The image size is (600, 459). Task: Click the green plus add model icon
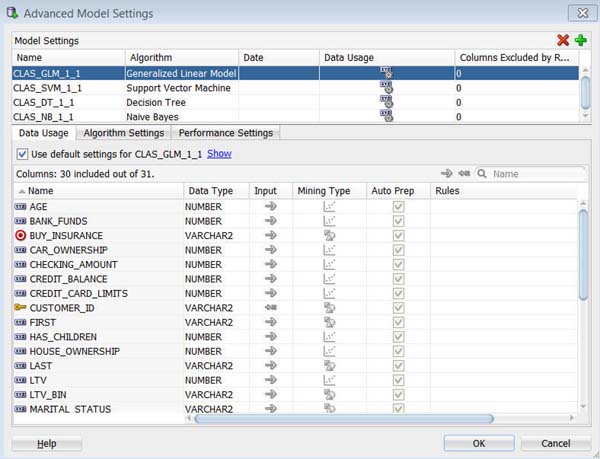(x=580, y=40)
